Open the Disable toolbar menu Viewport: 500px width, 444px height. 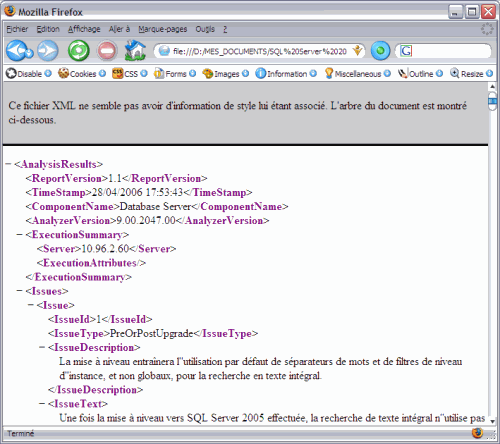(x=29, y=73)
